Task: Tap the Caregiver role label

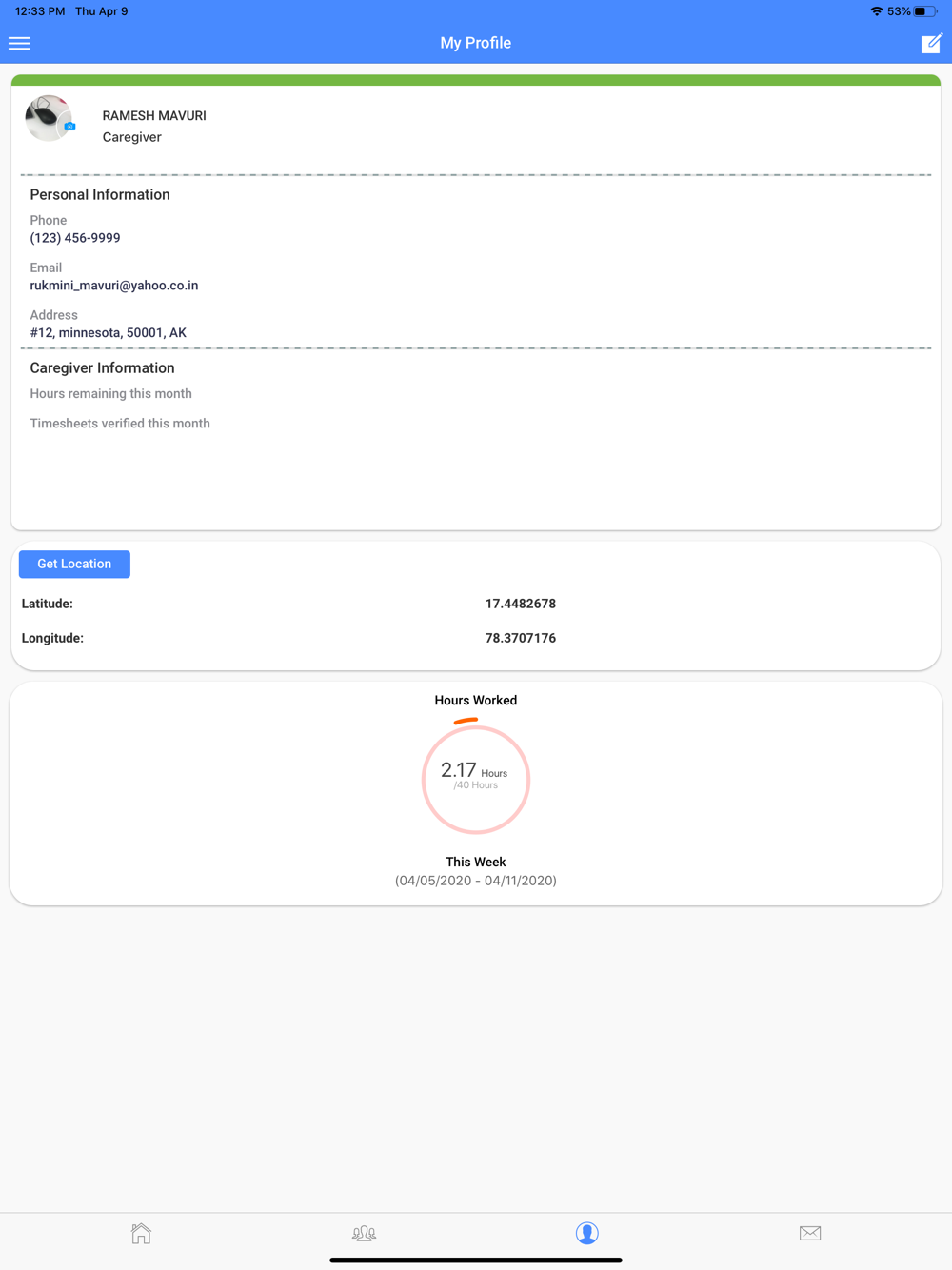Action: [x=131, y=137]
